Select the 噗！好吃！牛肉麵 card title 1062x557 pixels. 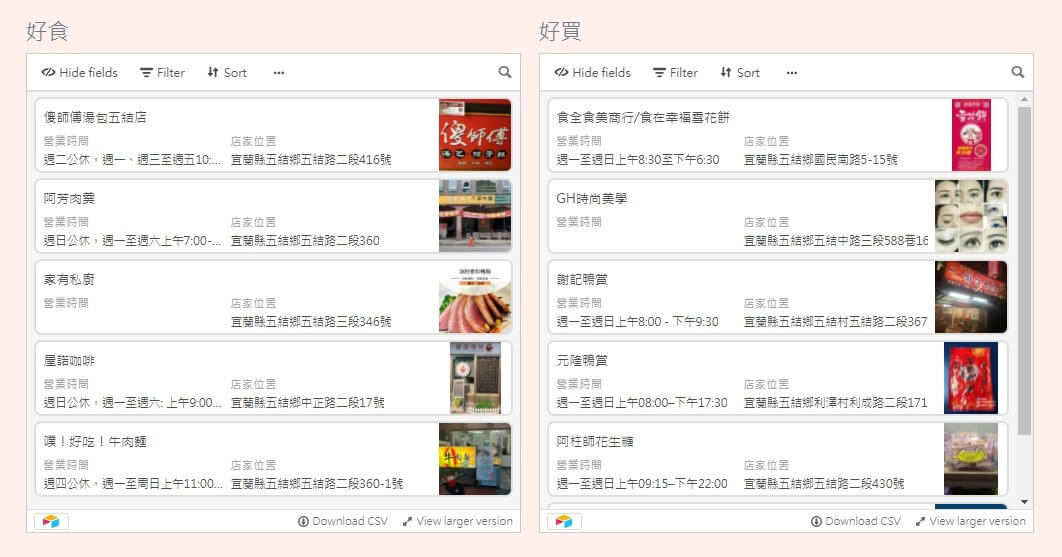[95, 441]
